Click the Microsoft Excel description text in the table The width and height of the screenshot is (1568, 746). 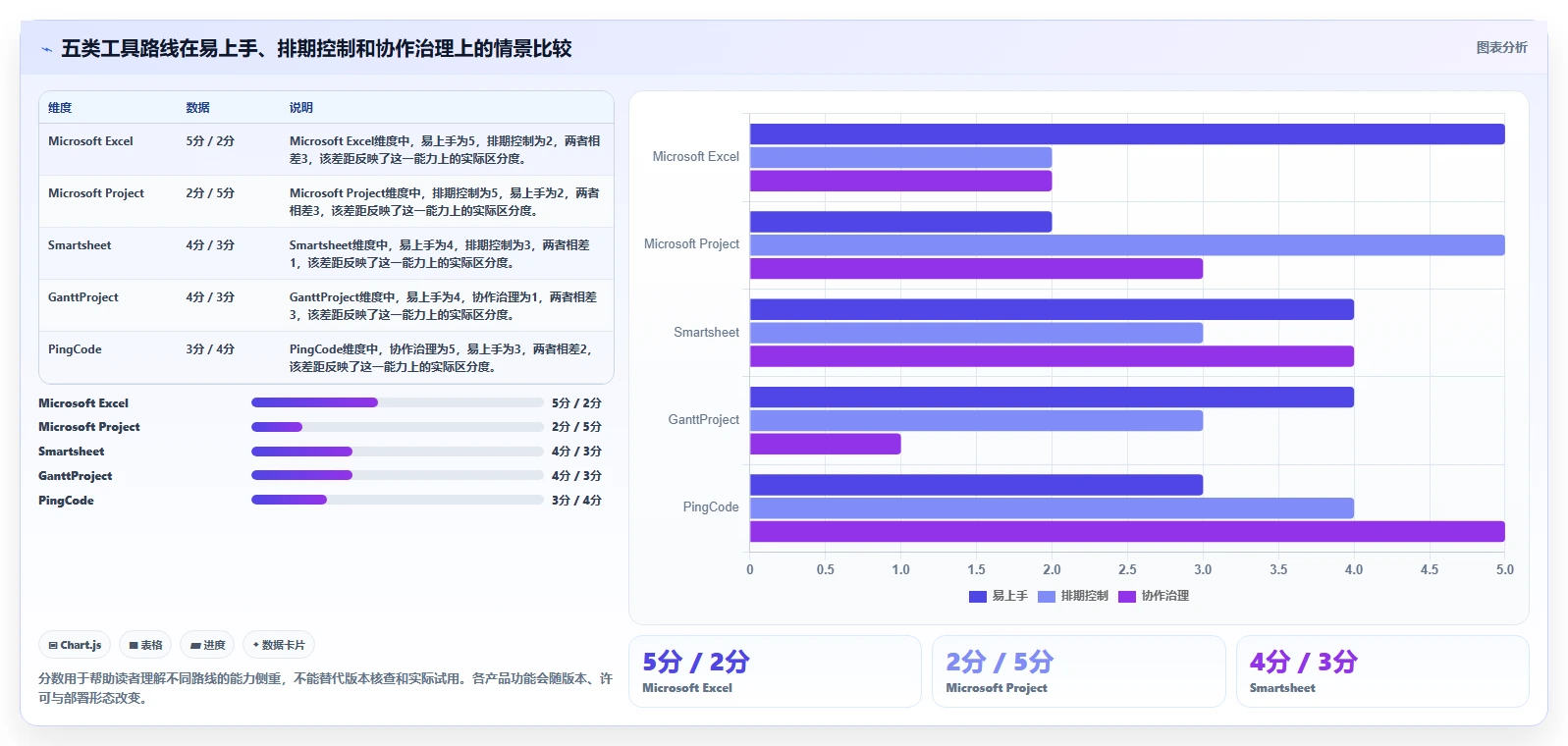(x=445, y=150)
